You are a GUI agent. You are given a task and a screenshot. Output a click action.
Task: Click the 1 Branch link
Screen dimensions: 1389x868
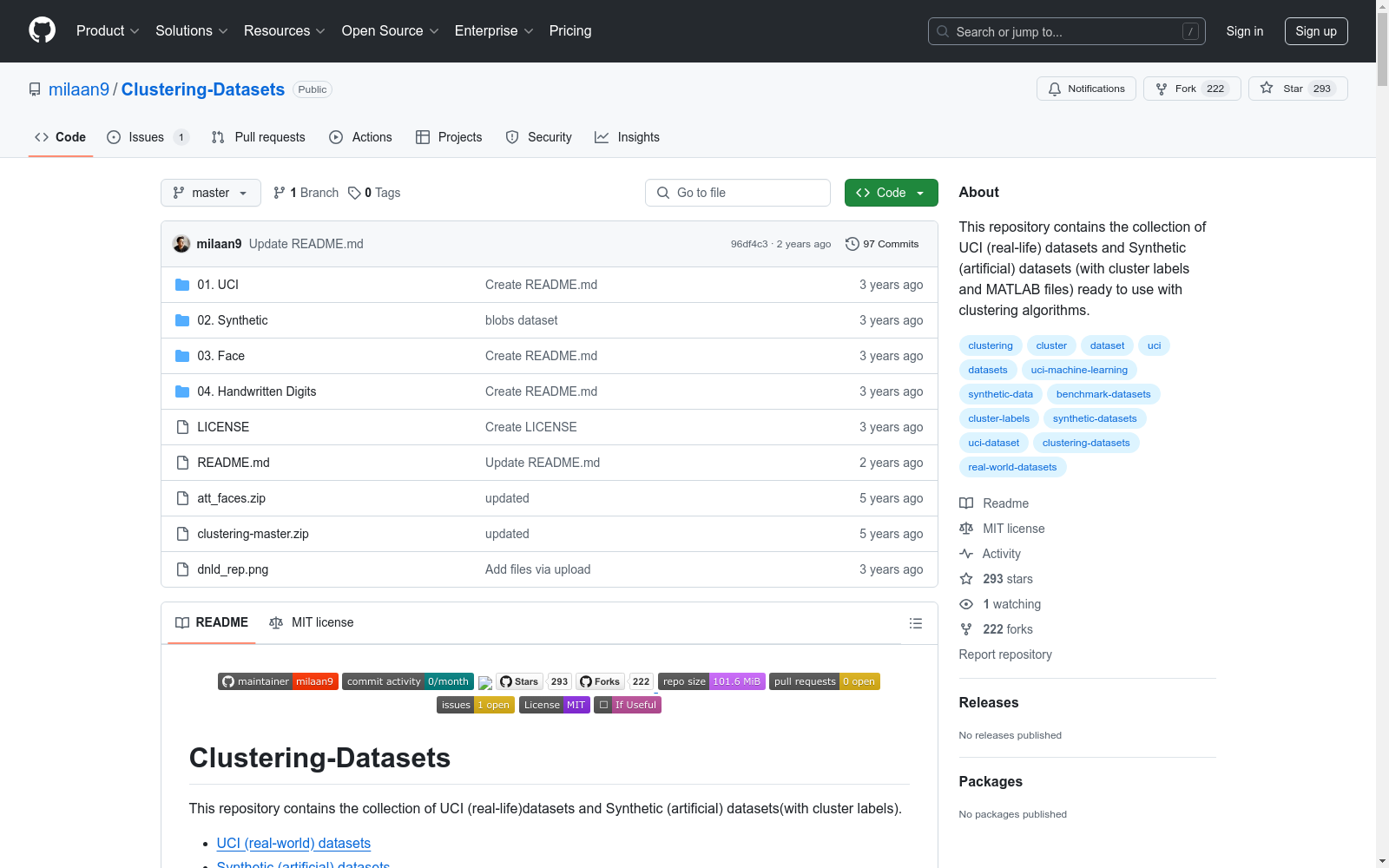(x=306, y=193)
